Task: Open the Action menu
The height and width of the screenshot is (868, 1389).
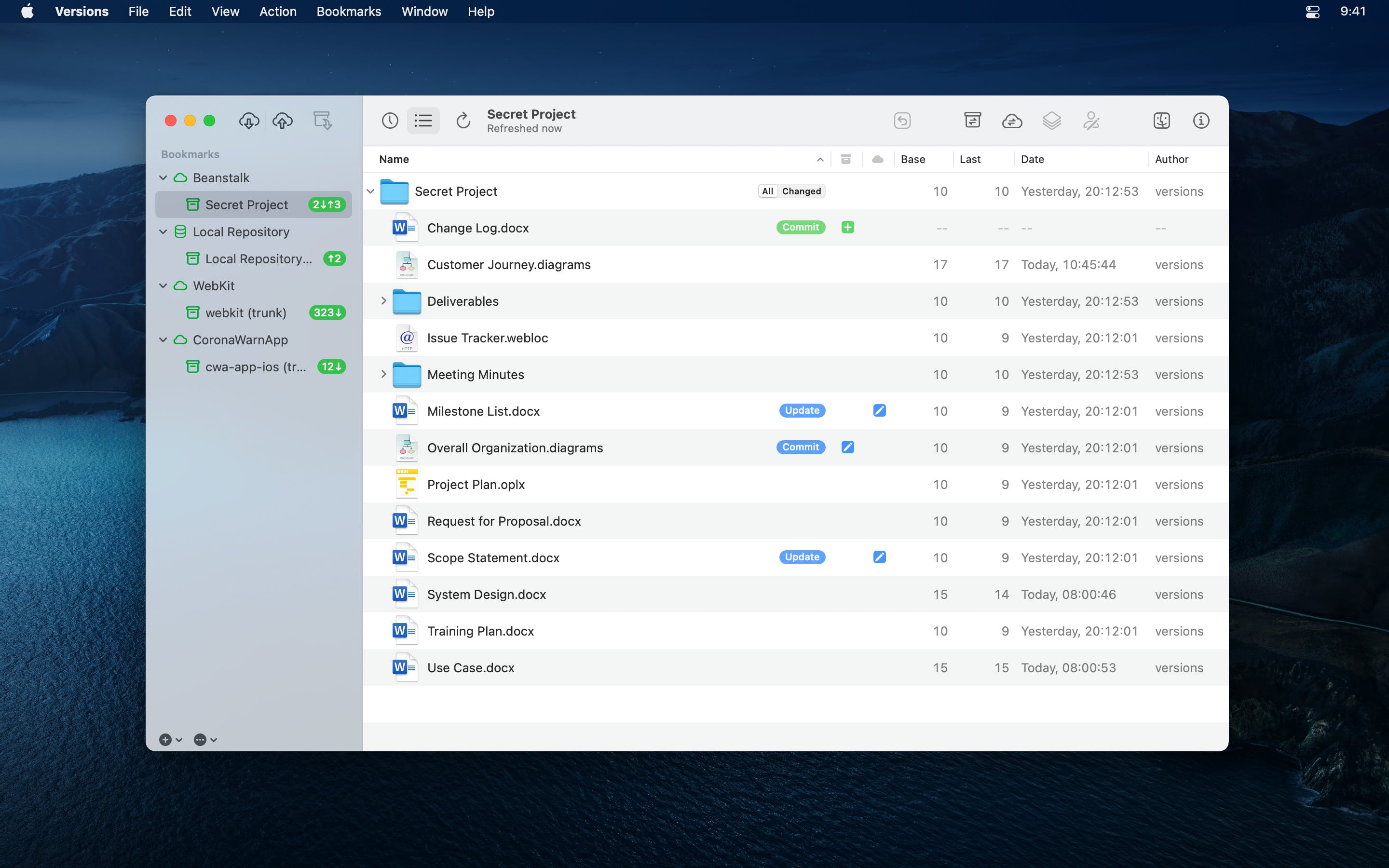Action: point(278,12)
